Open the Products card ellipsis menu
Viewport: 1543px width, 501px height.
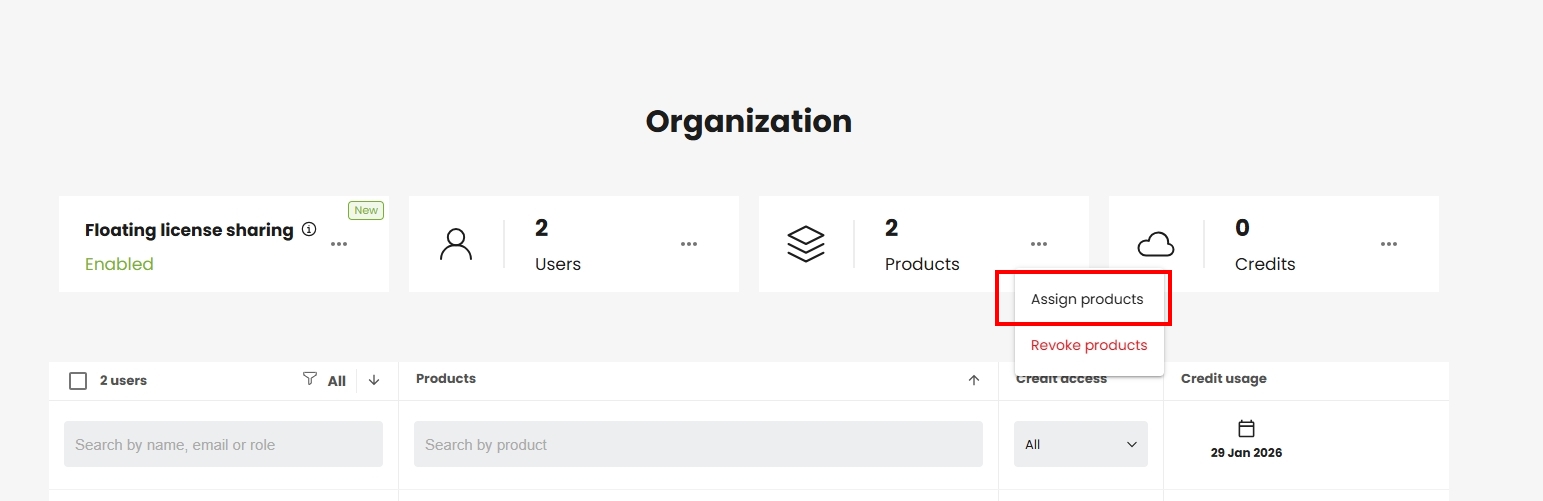click(x=1039, y=244)
